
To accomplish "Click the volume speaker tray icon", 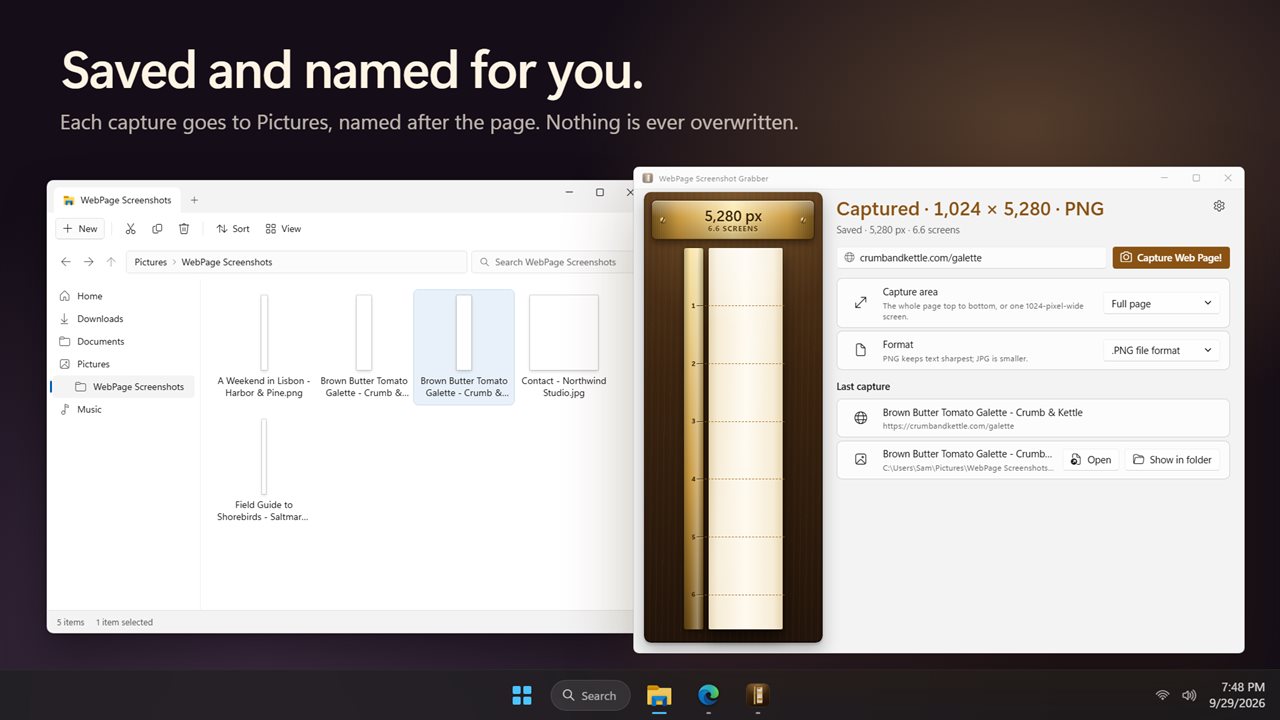I will point(1189,695).
